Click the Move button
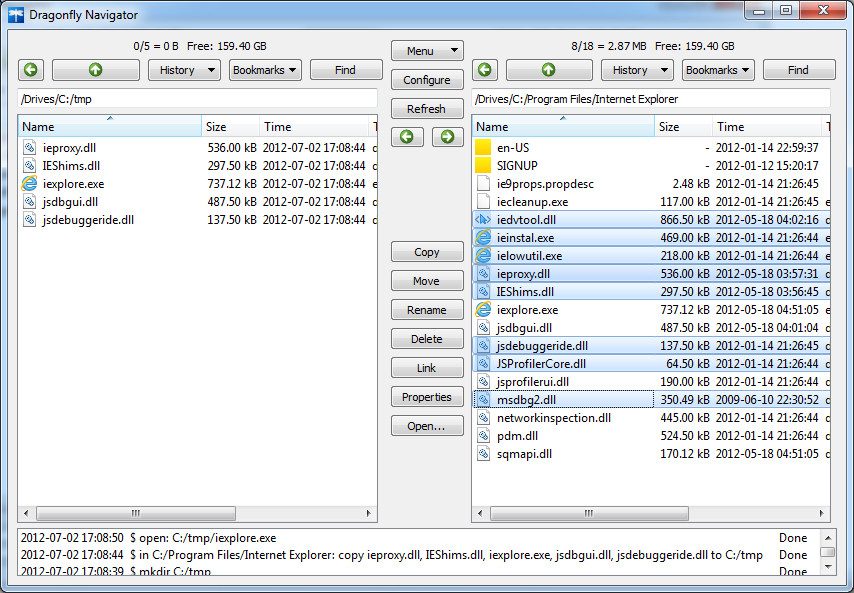854x593 pixels. pyautogui.click(x=427, y=281)
